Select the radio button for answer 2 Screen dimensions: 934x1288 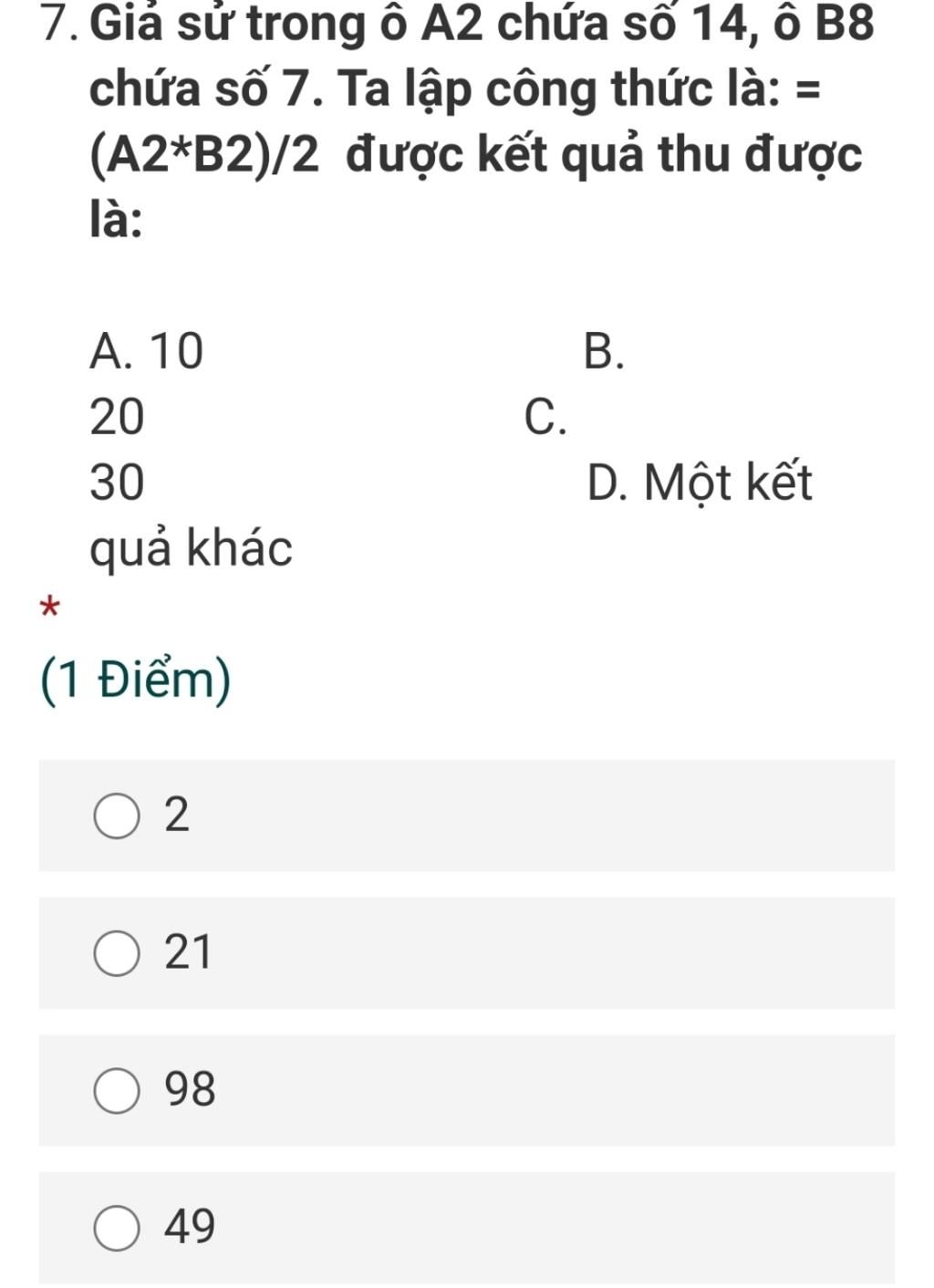tap(118, 815)
